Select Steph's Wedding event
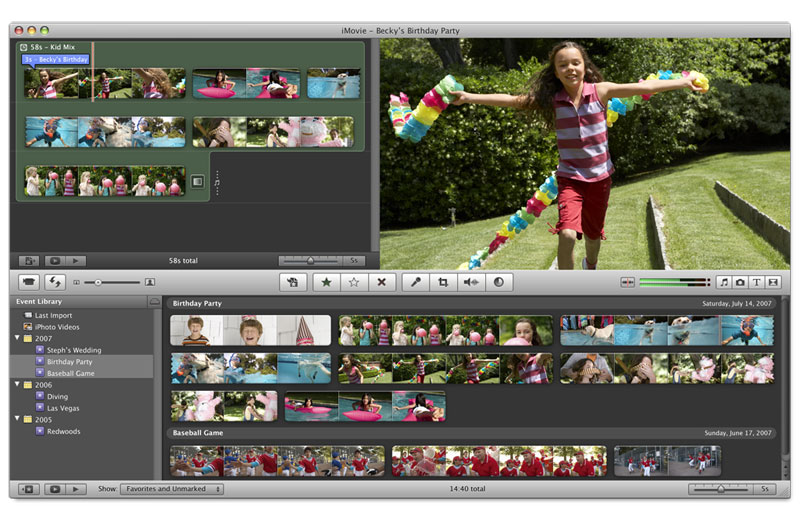Screen dimensions: 800x508 pyautogui.click(x=73, y=350)
